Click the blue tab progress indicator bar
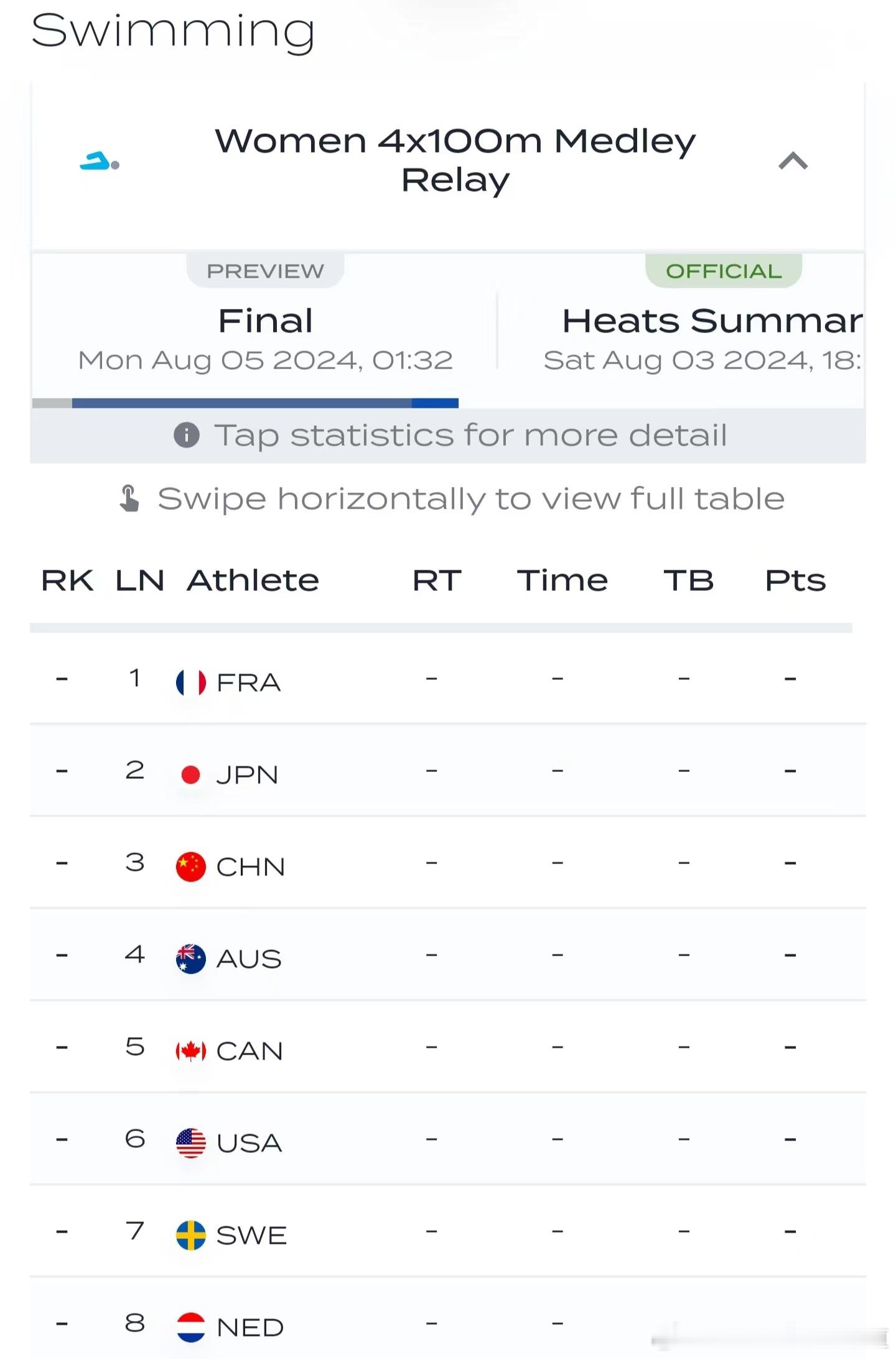Viewport: 896px width, 1359px height. tap(265, 403)
